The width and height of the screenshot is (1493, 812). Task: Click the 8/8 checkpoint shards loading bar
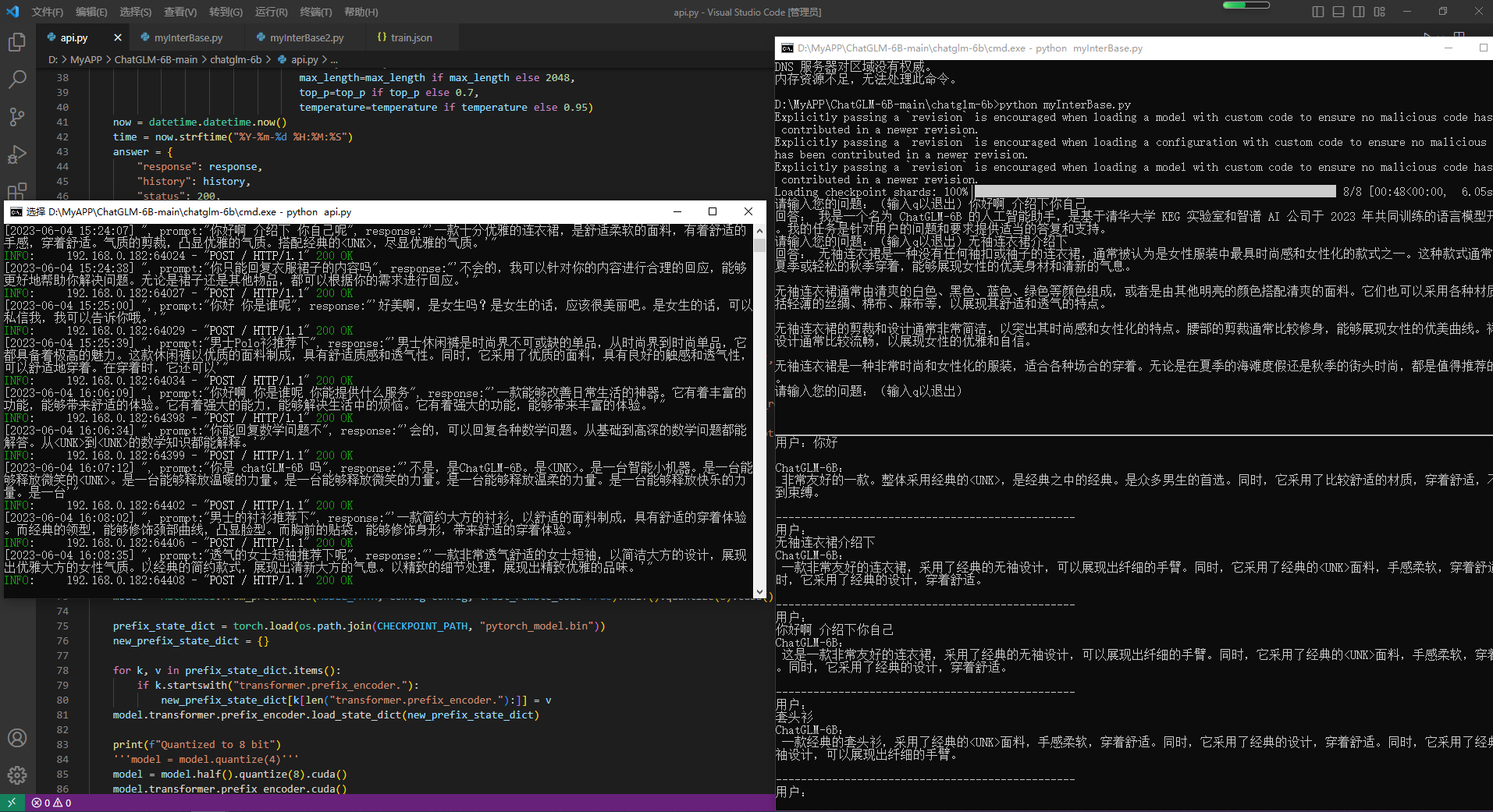(1155, 192)
